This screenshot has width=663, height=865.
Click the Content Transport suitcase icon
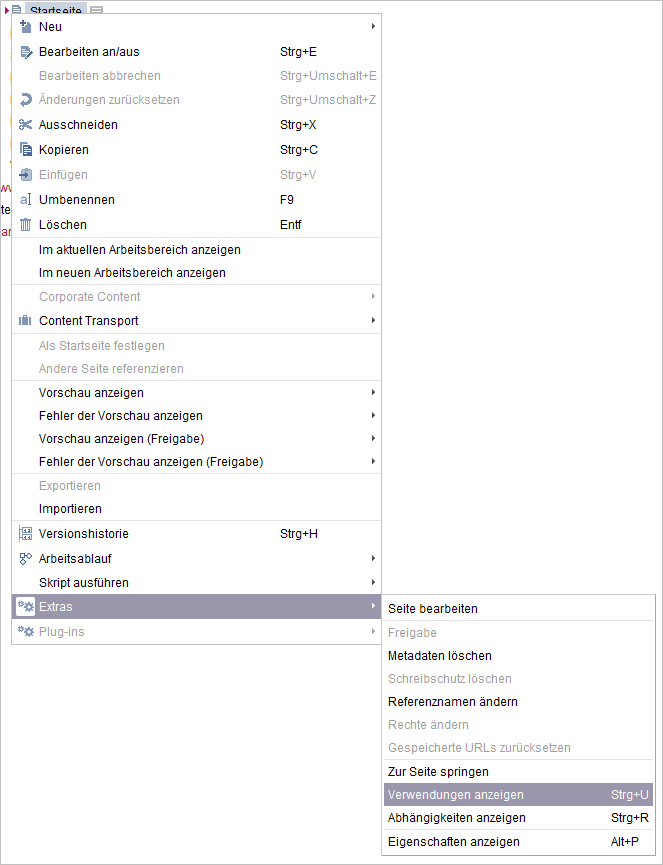pos(25,321)
